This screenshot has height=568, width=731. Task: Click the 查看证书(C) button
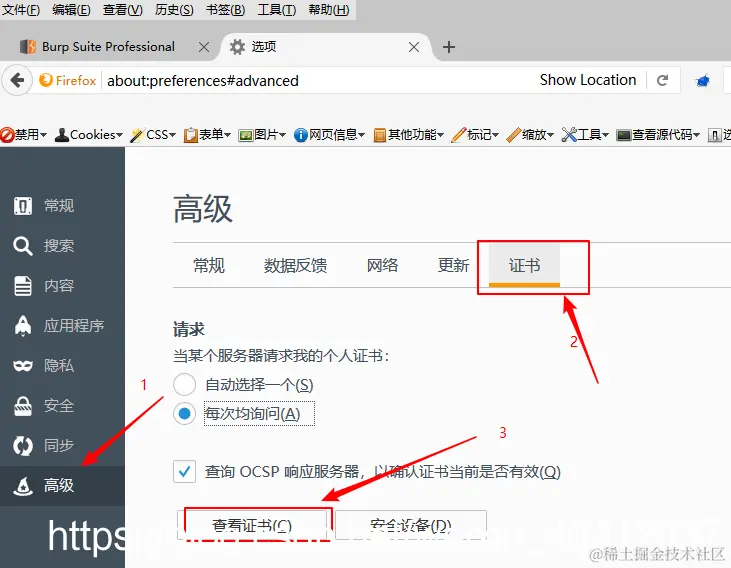[x=252, y=525]
